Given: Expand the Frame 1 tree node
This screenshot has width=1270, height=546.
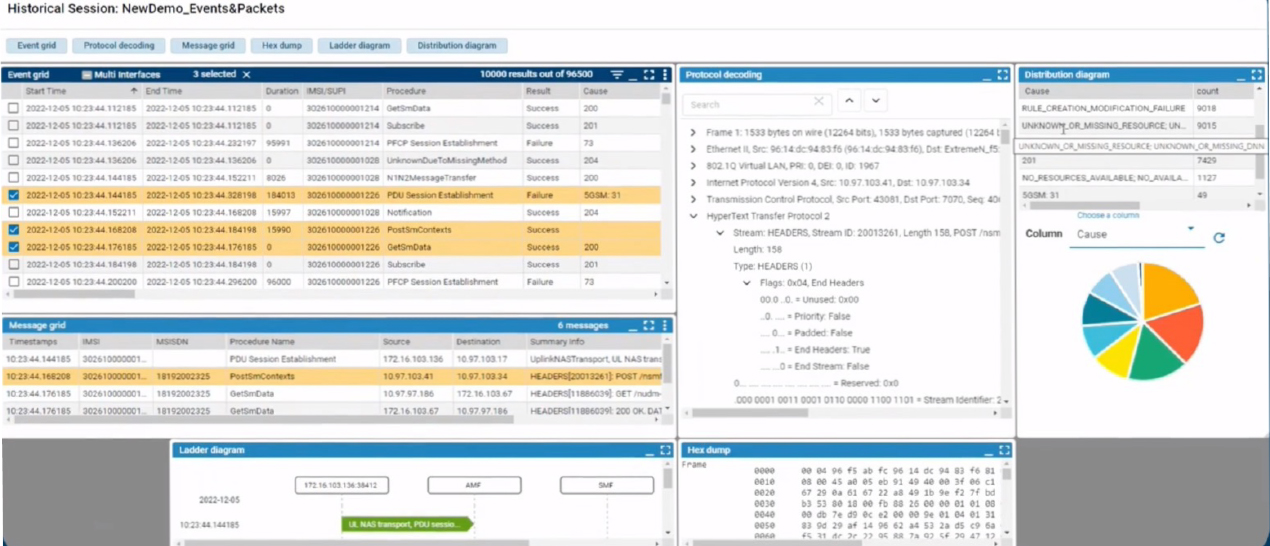Looking at the screenshot, I should coord(693,132).
